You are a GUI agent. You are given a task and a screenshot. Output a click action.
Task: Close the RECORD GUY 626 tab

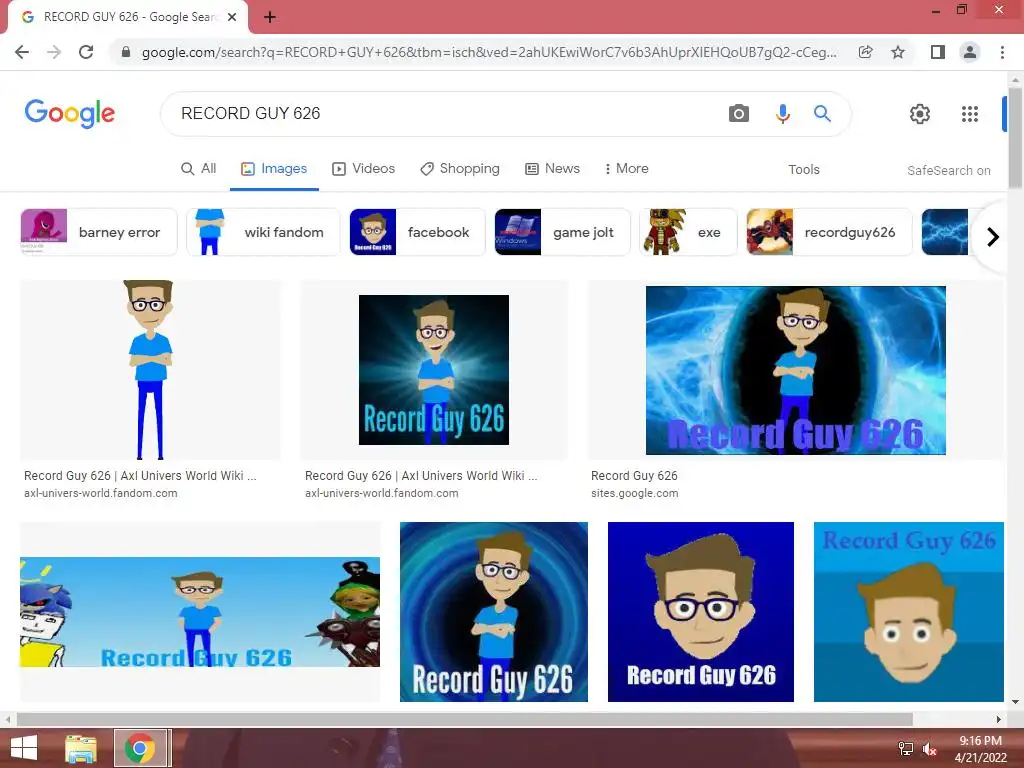point(232,17)
